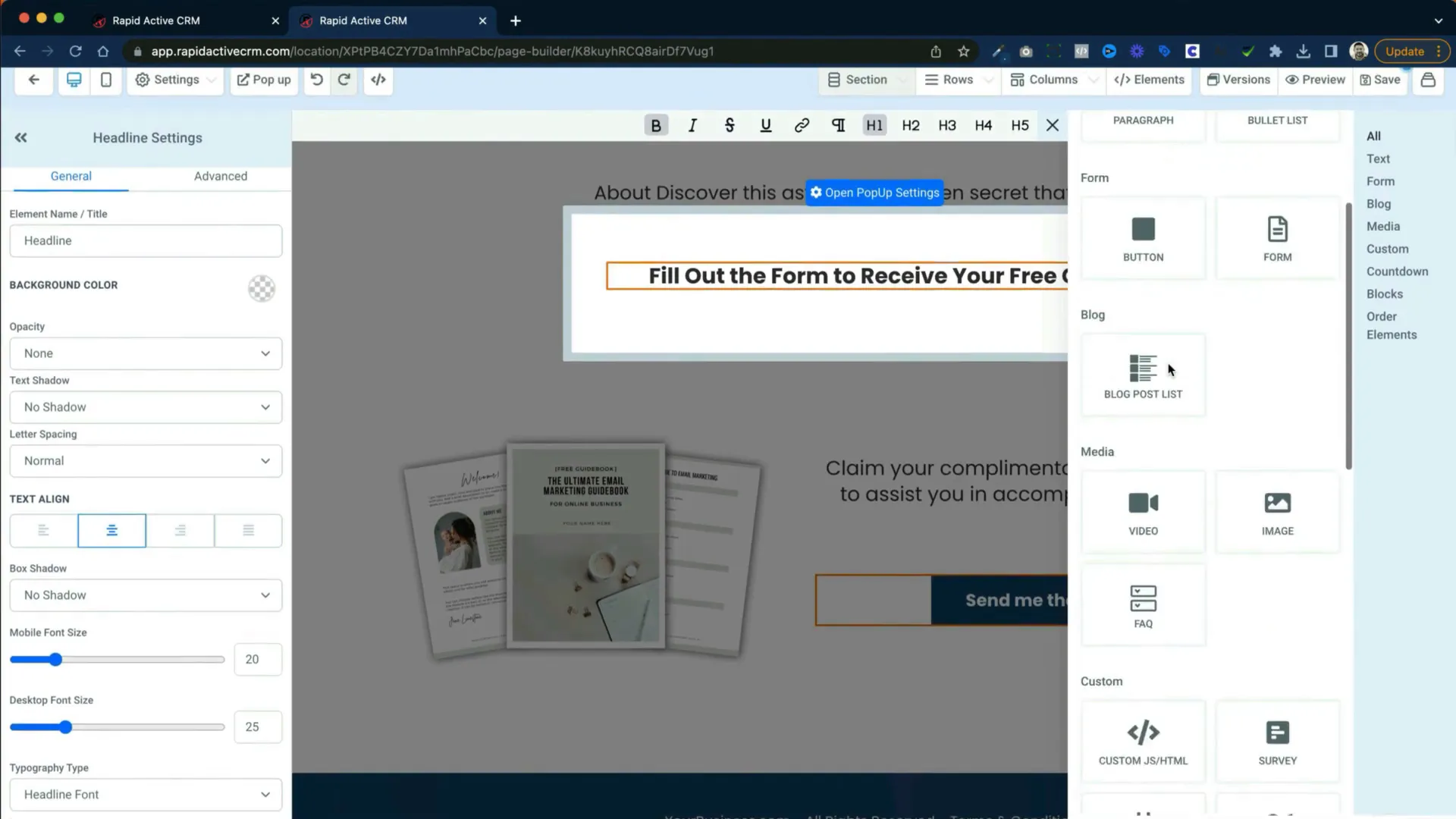Add a Survey element
Viewport: 1456px width, 819px height.
1277,742
